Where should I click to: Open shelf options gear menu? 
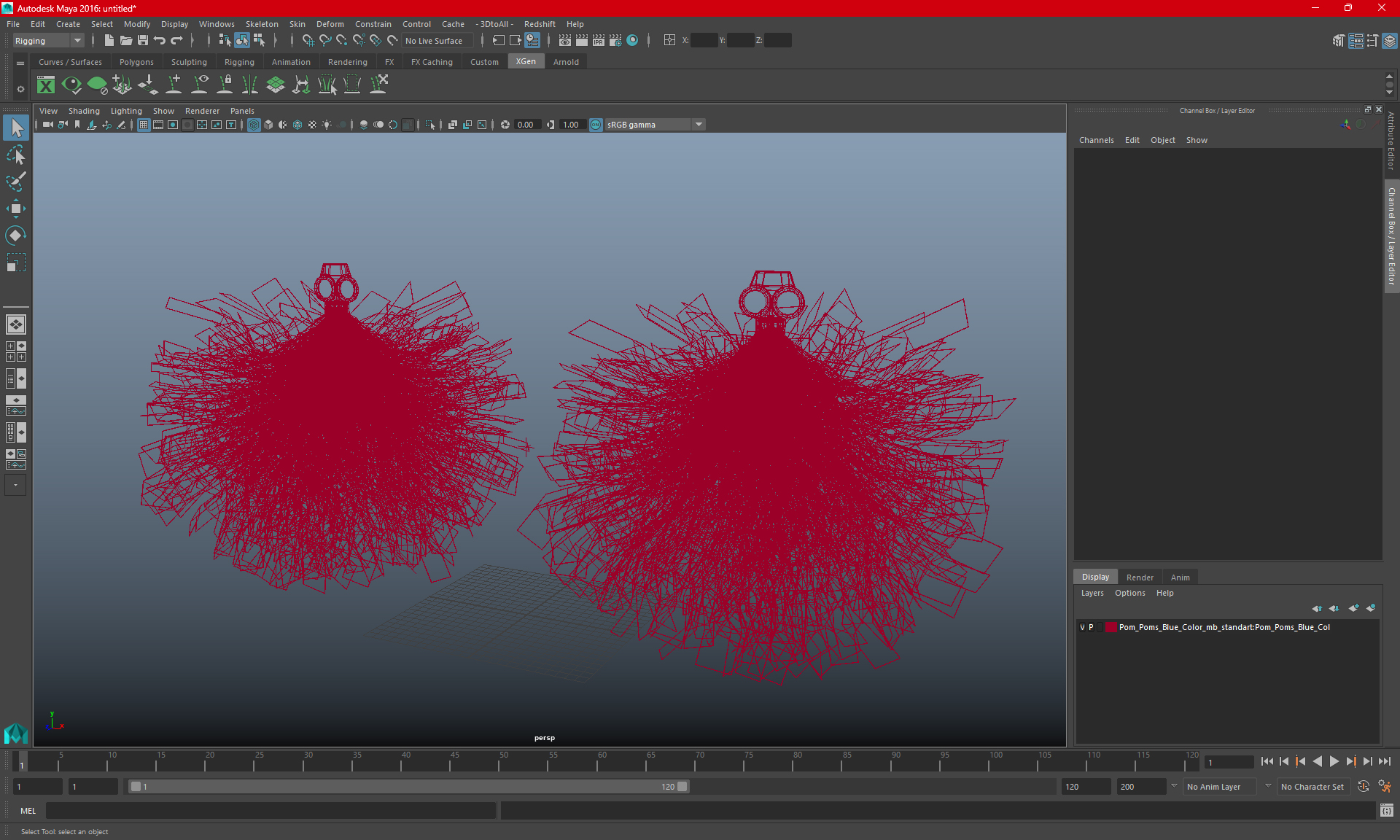click(x=20, y=89)
